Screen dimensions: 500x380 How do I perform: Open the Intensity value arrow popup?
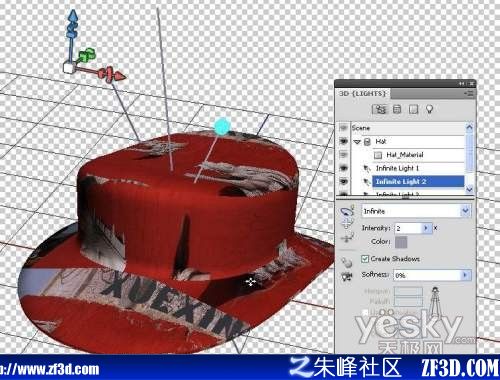(x=426, y=228)
